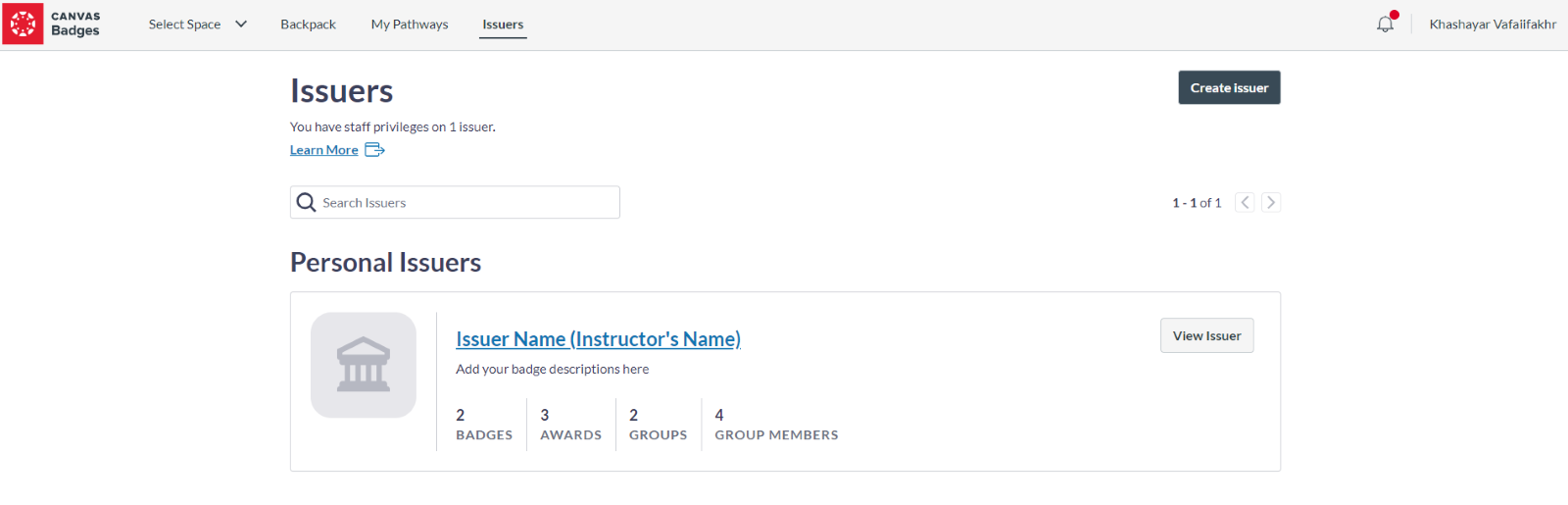Expand the Select Space dropdown
This screenshot has height=505, width=1568.
click(197, 25)
